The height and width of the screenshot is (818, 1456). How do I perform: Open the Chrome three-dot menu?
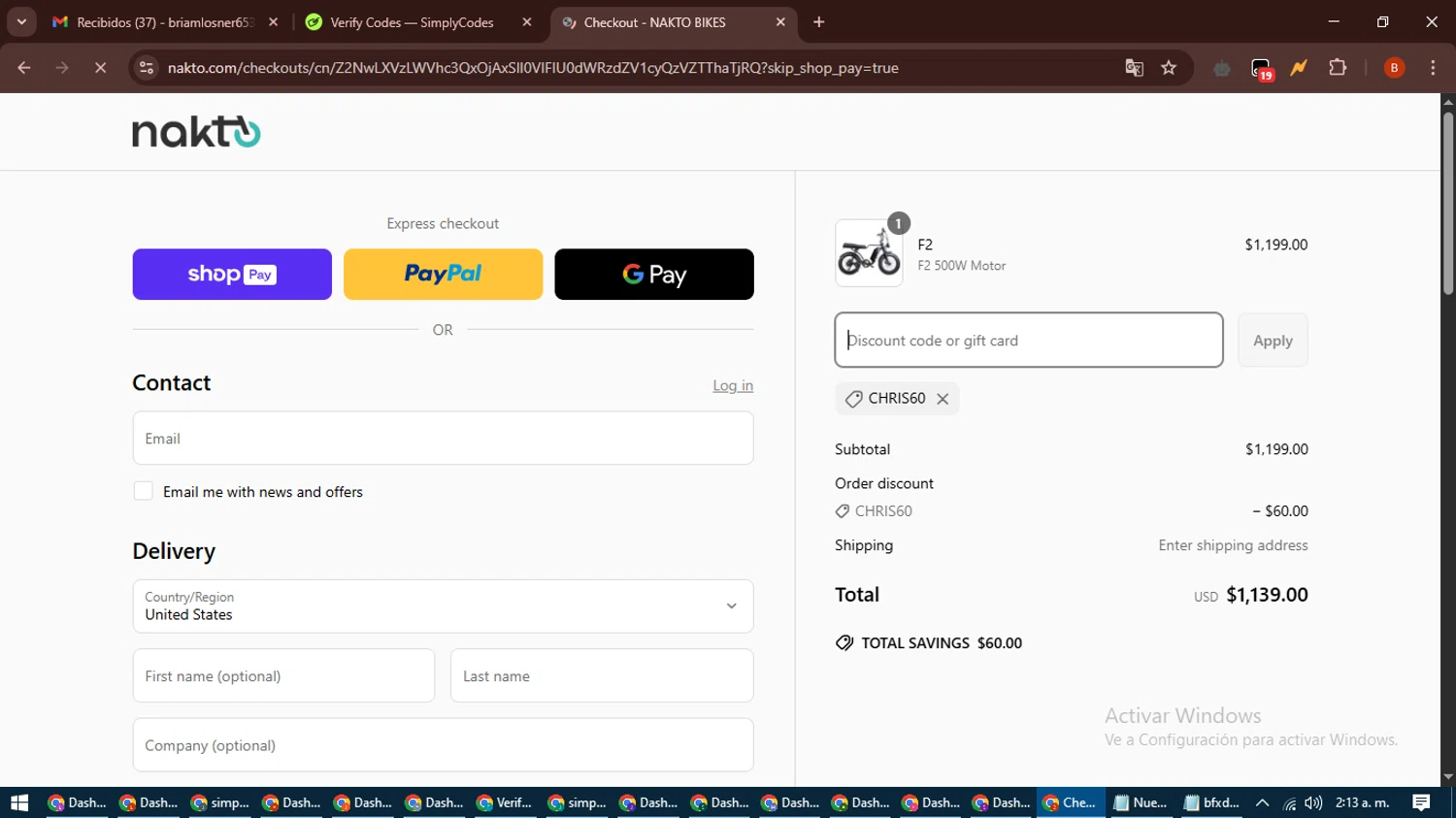(1433, 68)
